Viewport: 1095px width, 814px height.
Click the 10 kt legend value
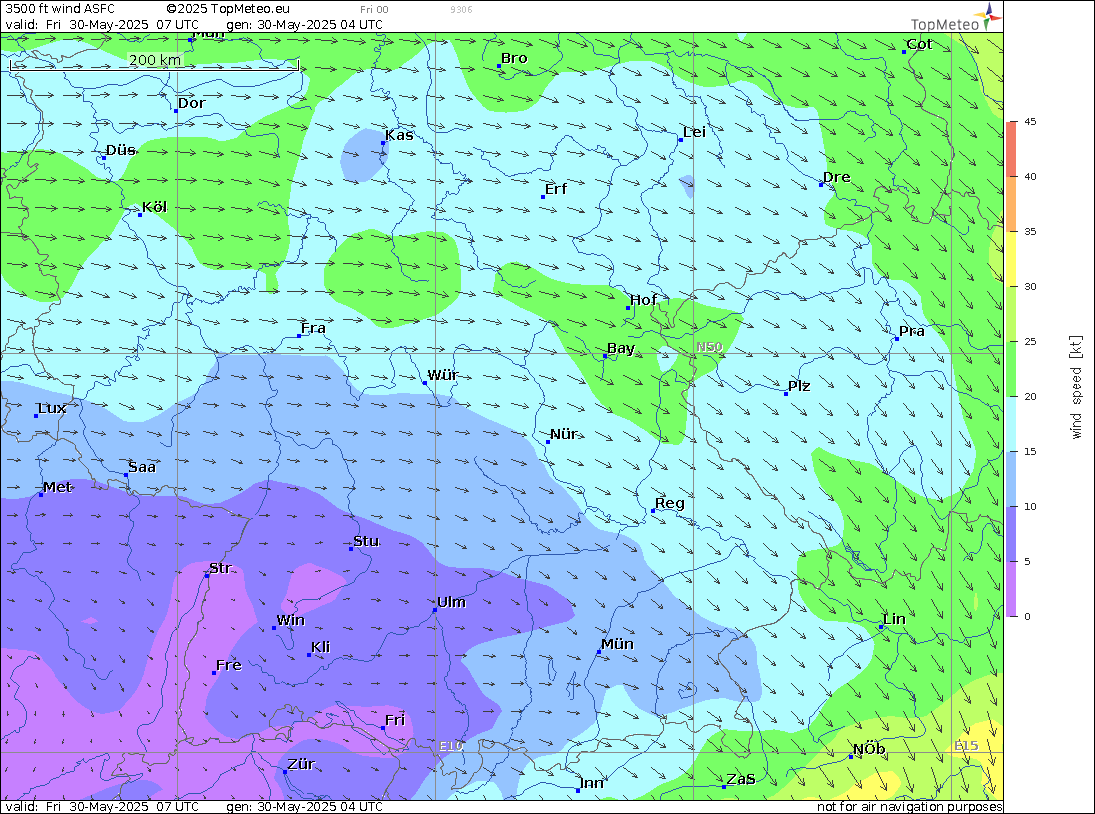tap(1030, 506)
